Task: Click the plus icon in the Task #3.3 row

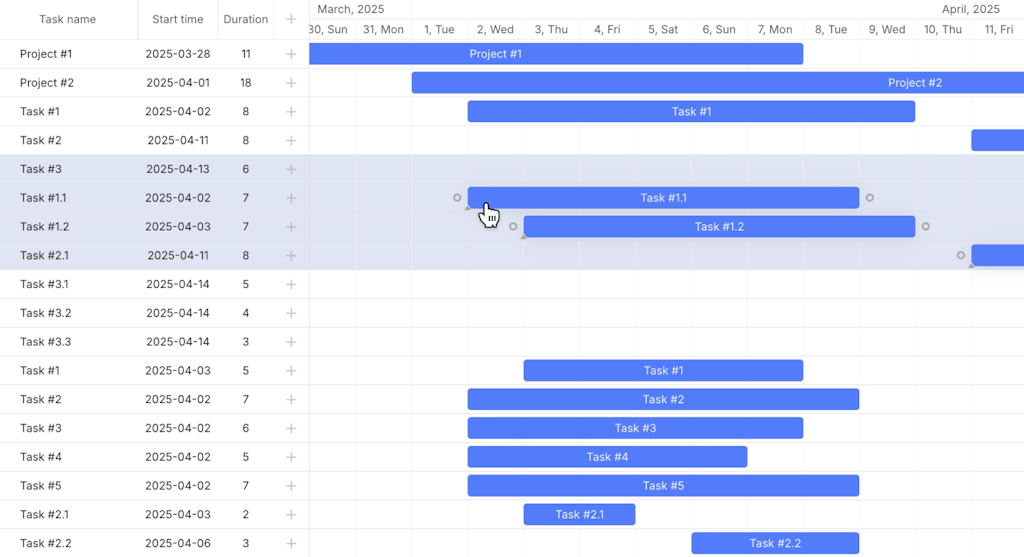Action: click(x=291, y=342)
